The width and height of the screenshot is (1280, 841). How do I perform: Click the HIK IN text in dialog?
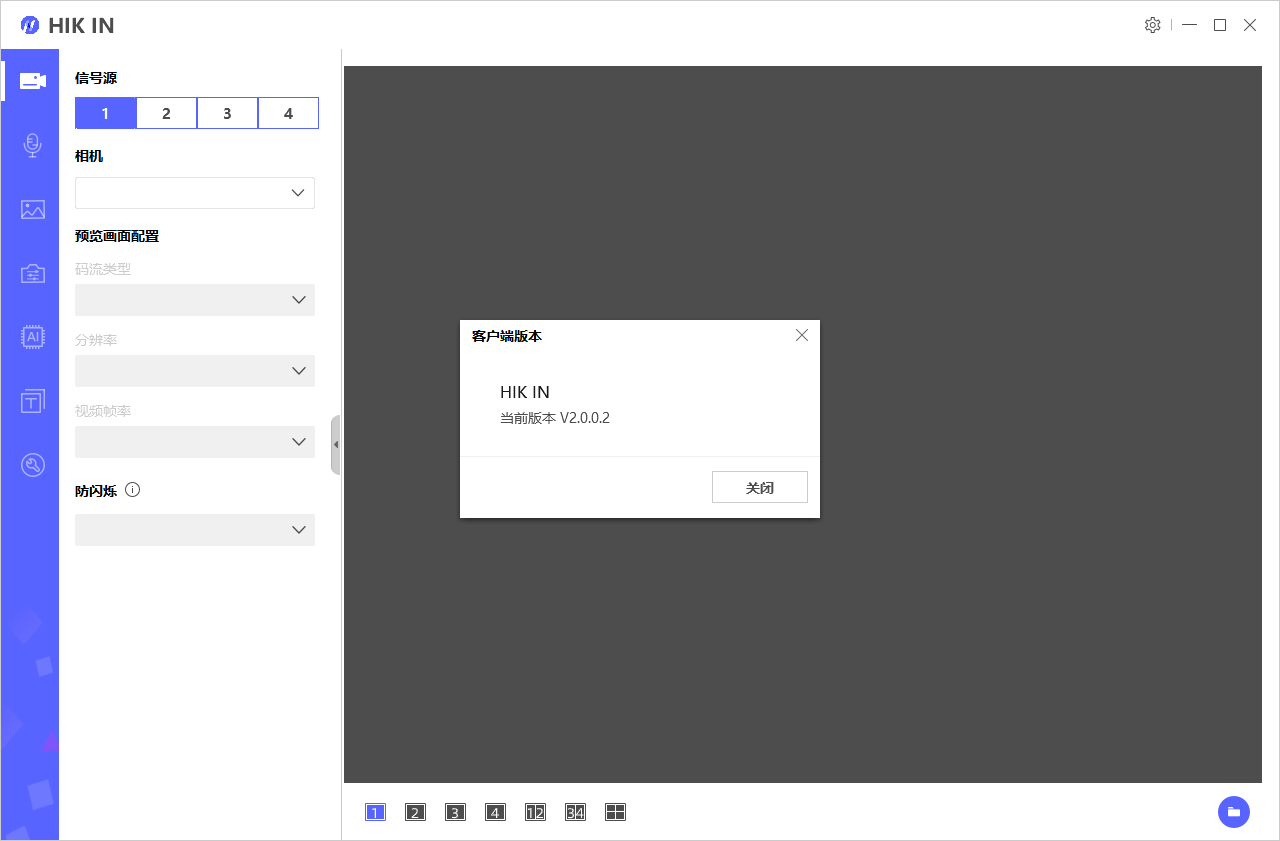coord(525,392)
